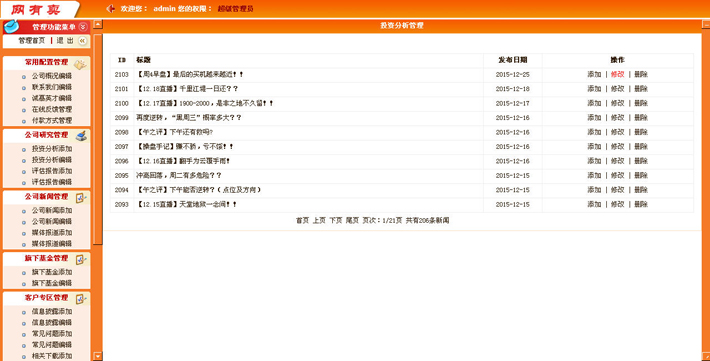Open 公司概况编辑 menu item
Viewport: 710px width, 361px height.
point(52,76)
